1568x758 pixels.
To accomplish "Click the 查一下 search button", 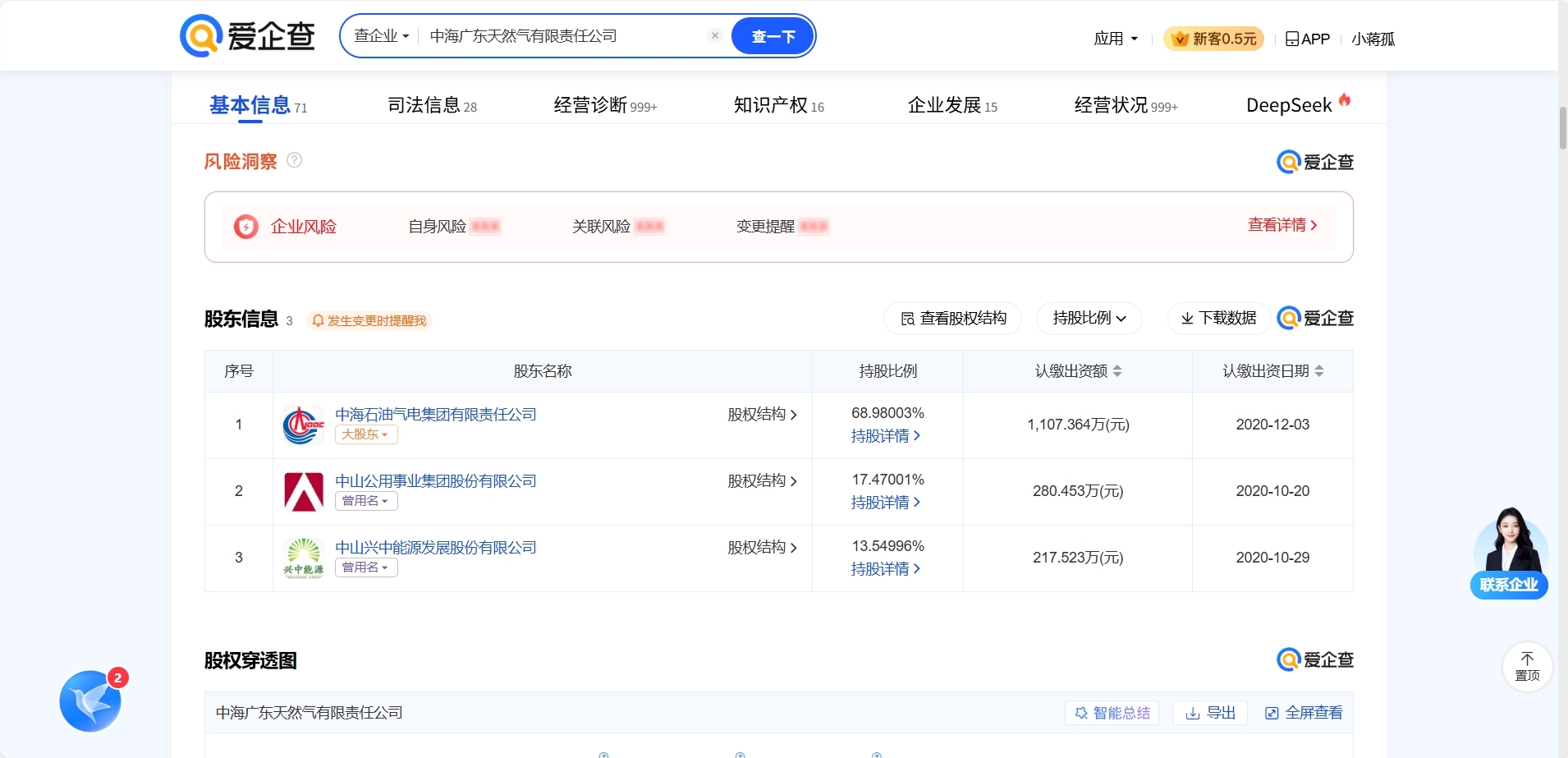I will [773, 36].
